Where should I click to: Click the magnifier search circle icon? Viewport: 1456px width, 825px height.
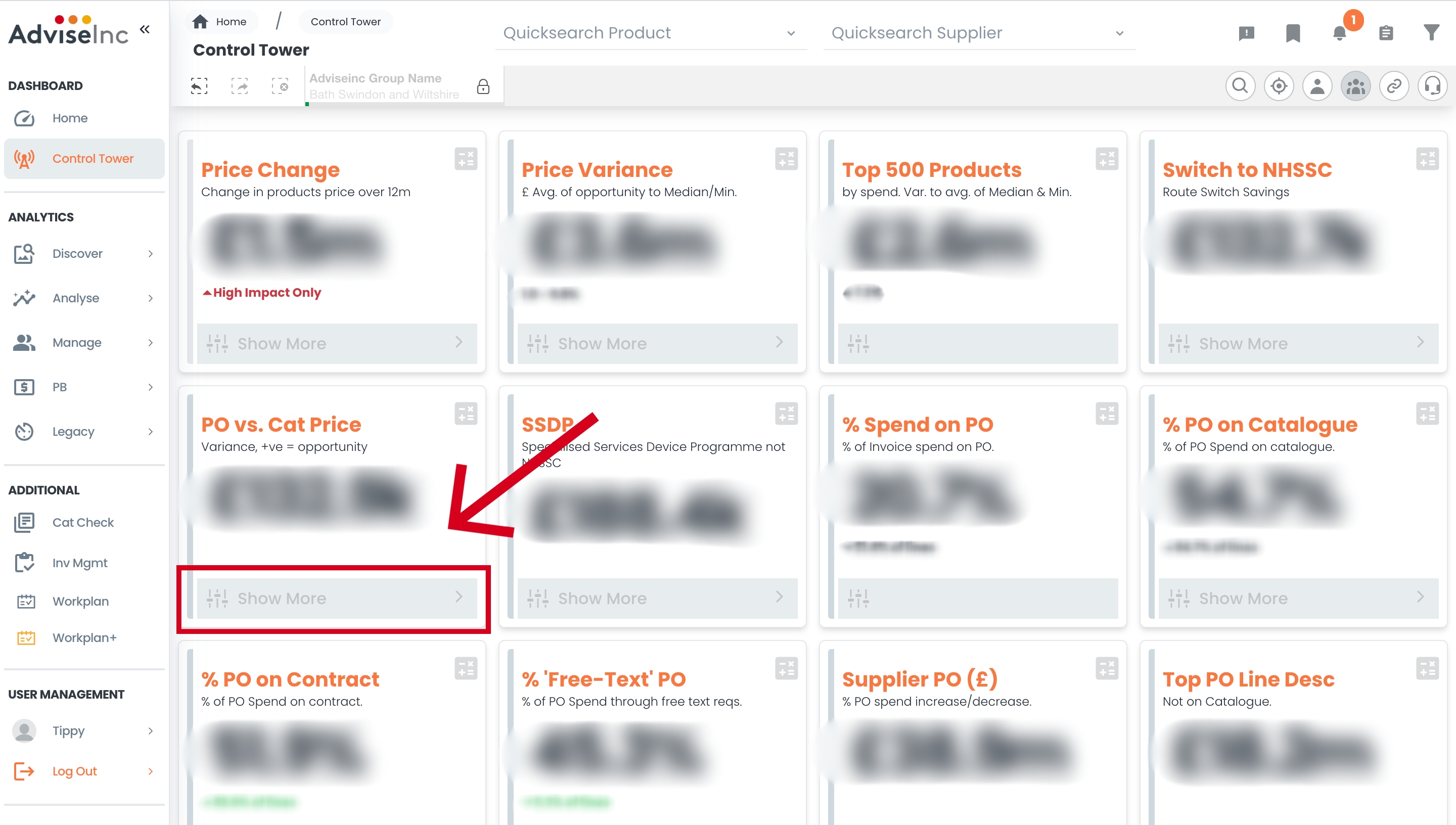[1240, 86]
